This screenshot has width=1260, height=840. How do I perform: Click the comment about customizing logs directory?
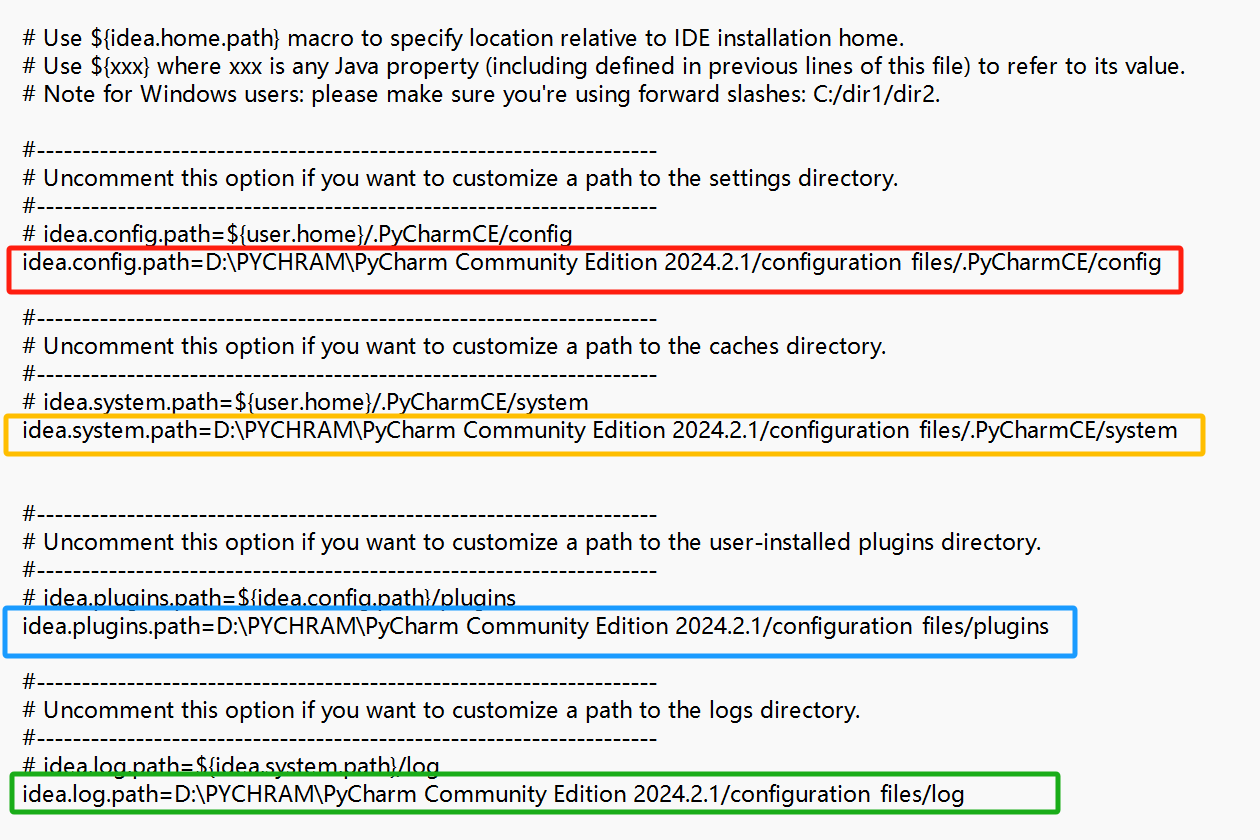click(442, 711)
